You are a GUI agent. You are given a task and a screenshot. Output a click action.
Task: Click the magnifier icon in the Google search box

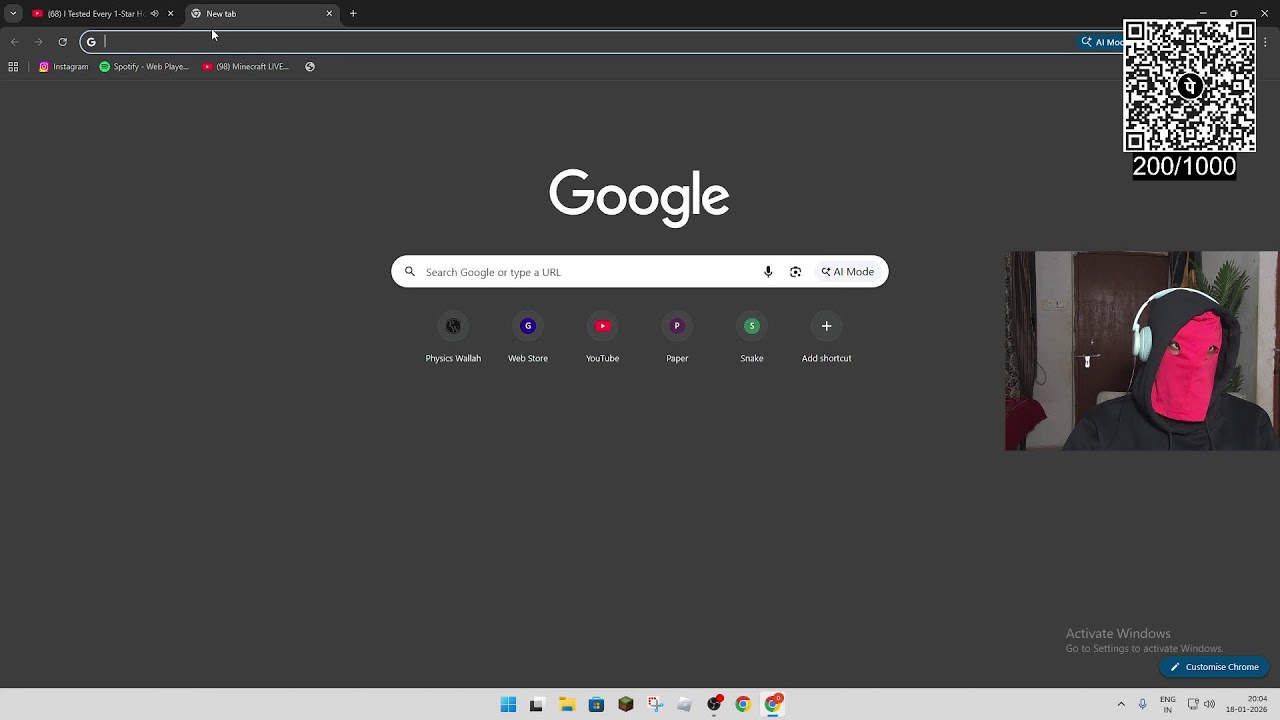(x=409, y=272)
